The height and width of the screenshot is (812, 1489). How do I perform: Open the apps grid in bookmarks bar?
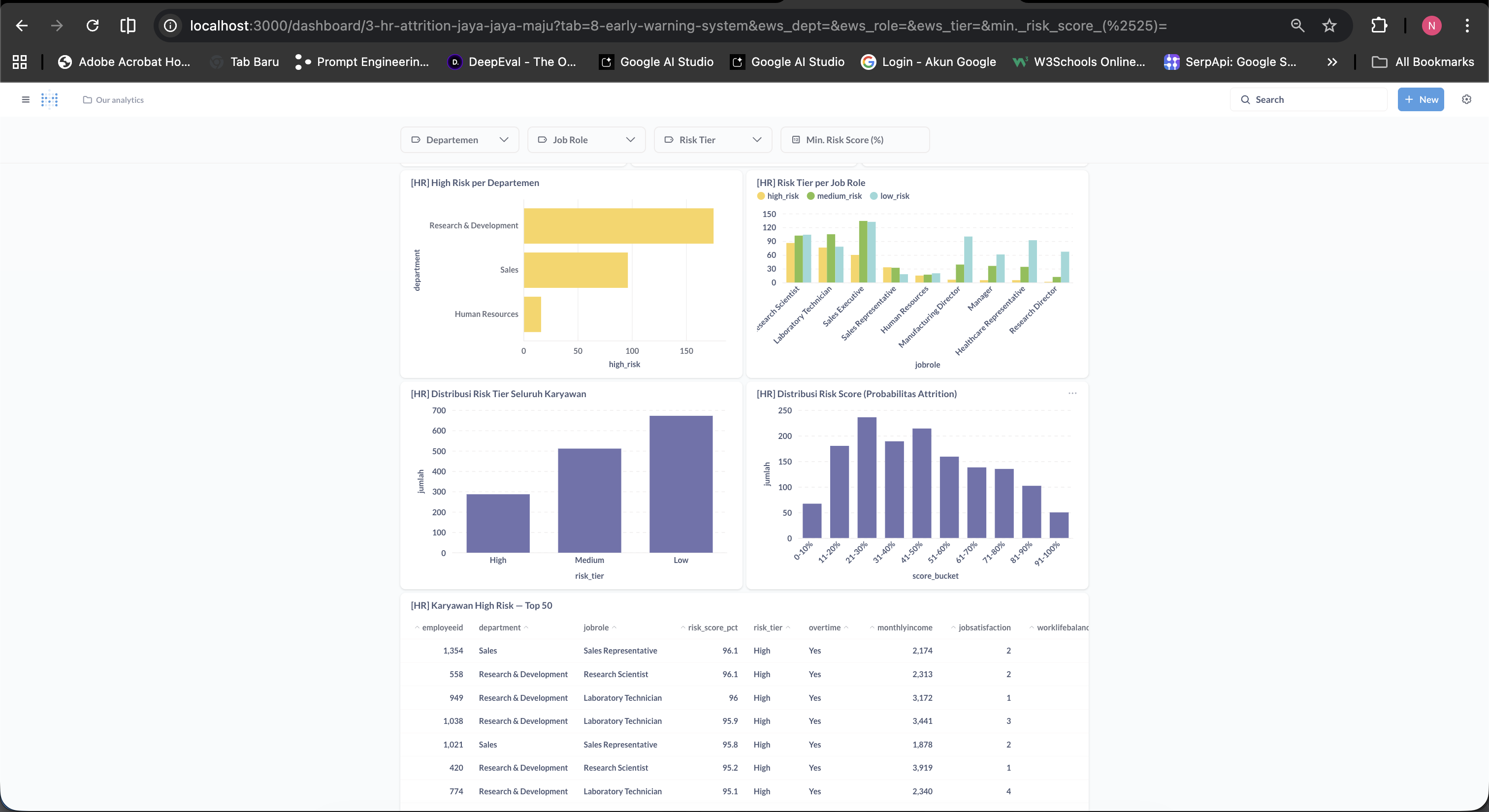point(20,62)
